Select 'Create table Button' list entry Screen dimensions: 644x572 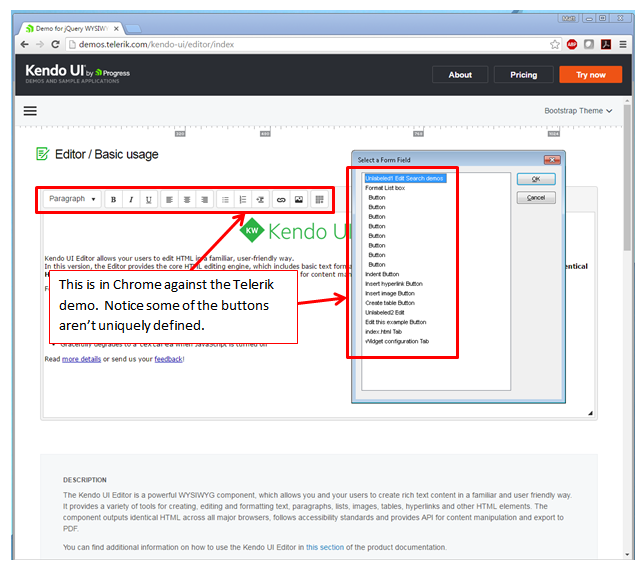[x=390, y=303]
